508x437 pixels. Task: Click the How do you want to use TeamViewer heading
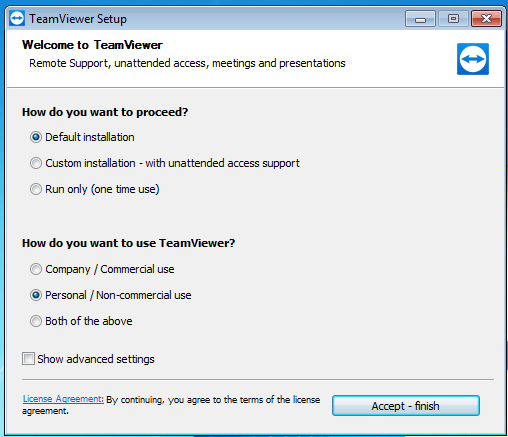click(x=128, y=243)
